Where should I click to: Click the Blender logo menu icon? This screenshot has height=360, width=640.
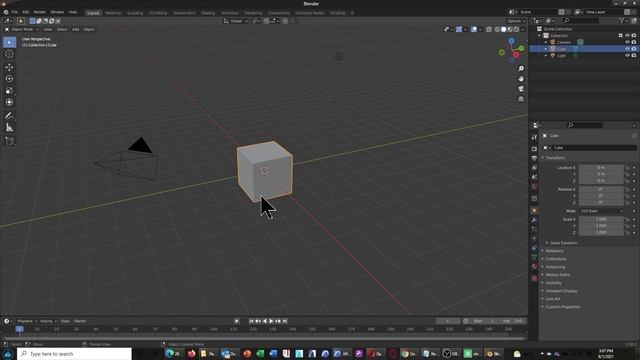tap(6, 12)
